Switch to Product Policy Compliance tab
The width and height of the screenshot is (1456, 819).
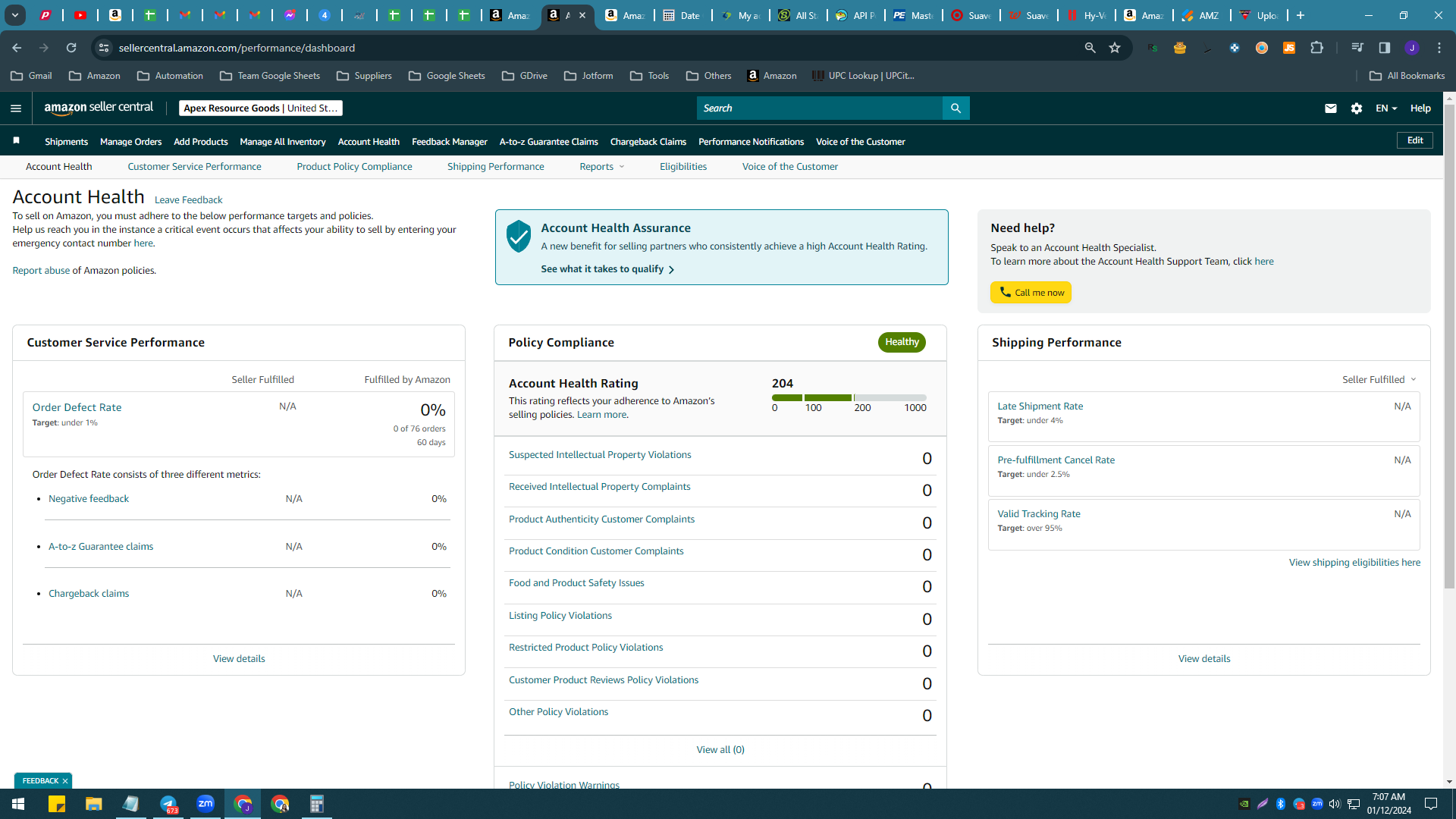tap(354, 167)
